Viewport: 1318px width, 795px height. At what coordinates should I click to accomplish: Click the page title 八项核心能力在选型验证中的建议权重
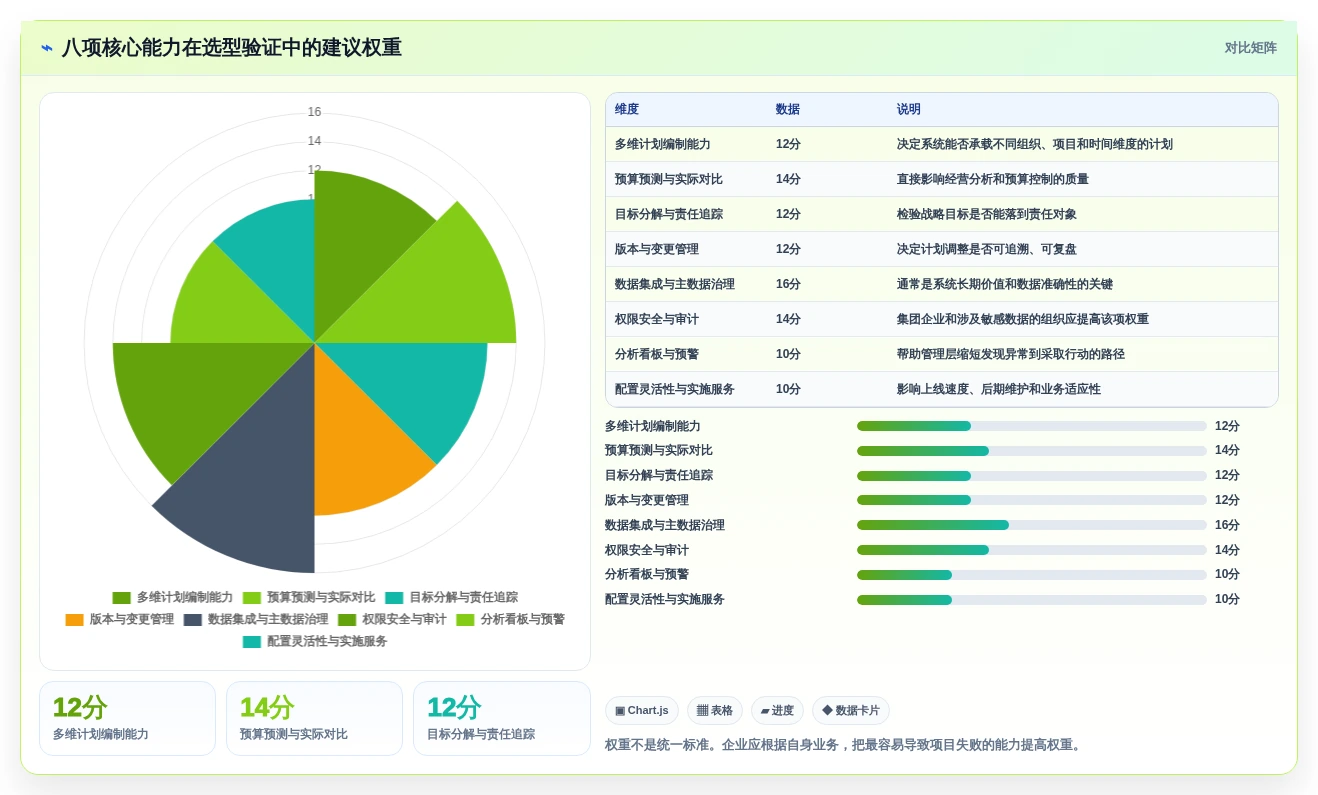232,47
